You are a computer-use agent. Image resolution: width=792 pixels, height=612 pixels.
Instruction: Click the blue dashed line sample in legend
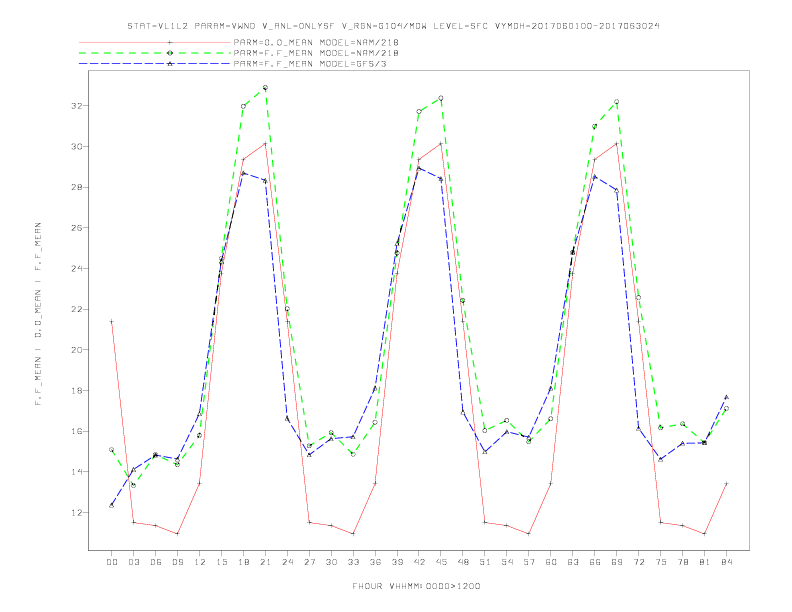[x=155, y=64]
